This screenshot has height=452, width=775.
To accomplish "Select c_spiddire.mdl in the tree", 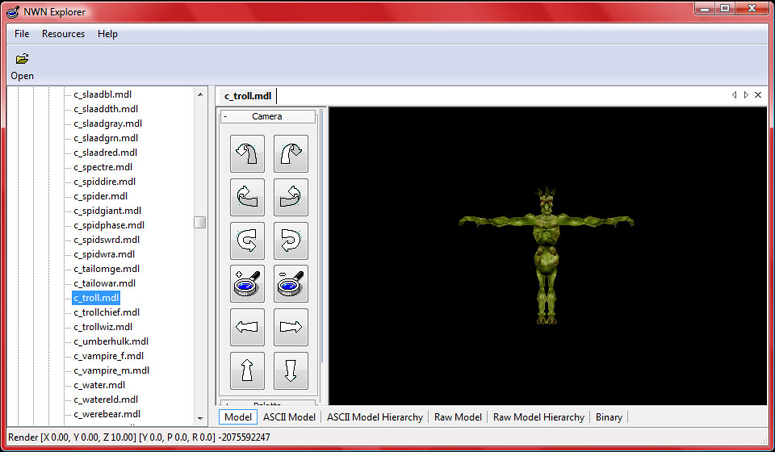I will (x=104, y=181).
